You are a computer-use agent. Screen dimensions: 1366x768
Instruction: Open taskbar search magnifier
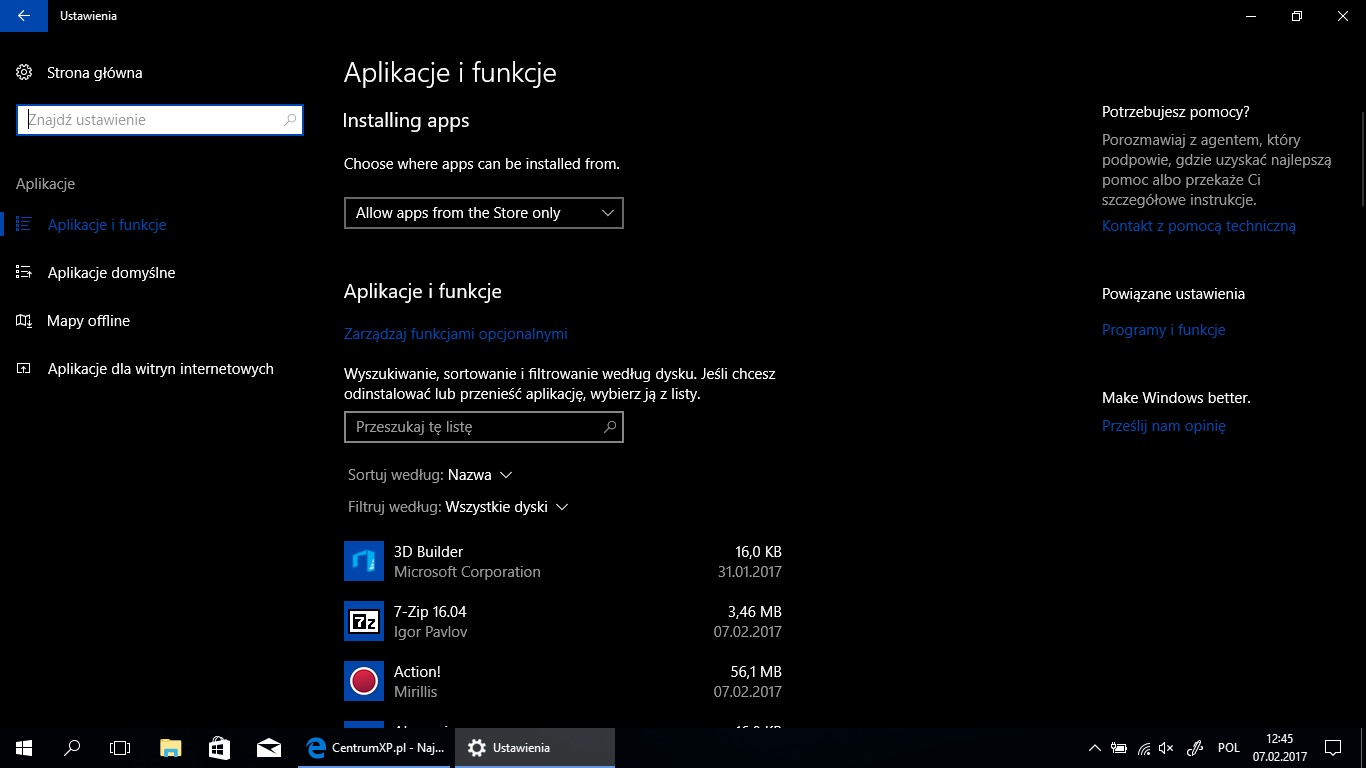[x=72, y=748]
